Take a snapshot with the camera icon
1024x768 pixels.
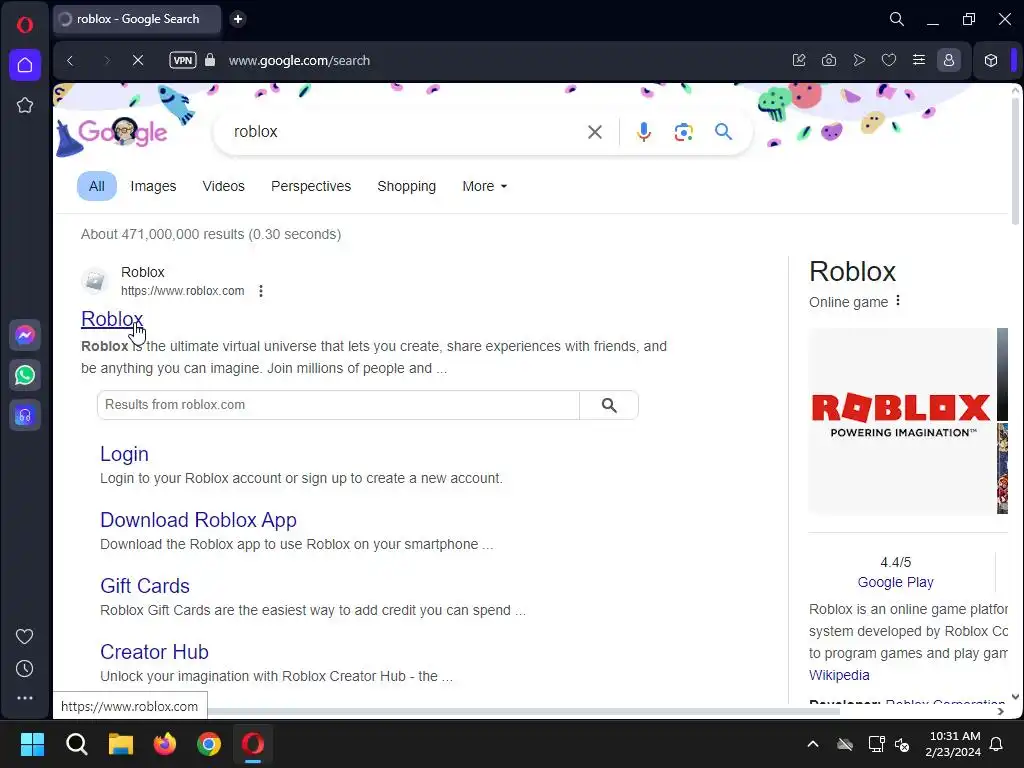tap(829, 60)
